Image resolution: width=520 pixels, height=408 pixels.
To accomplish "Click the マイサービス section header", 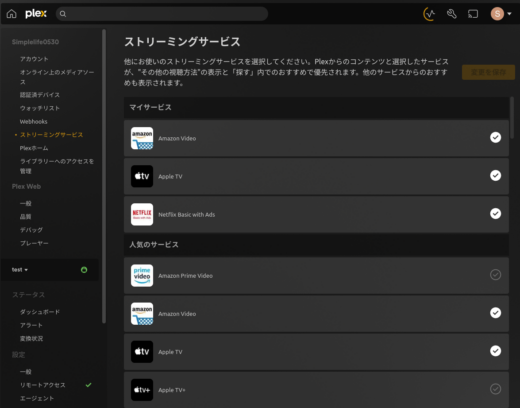I will click(316, 107).
